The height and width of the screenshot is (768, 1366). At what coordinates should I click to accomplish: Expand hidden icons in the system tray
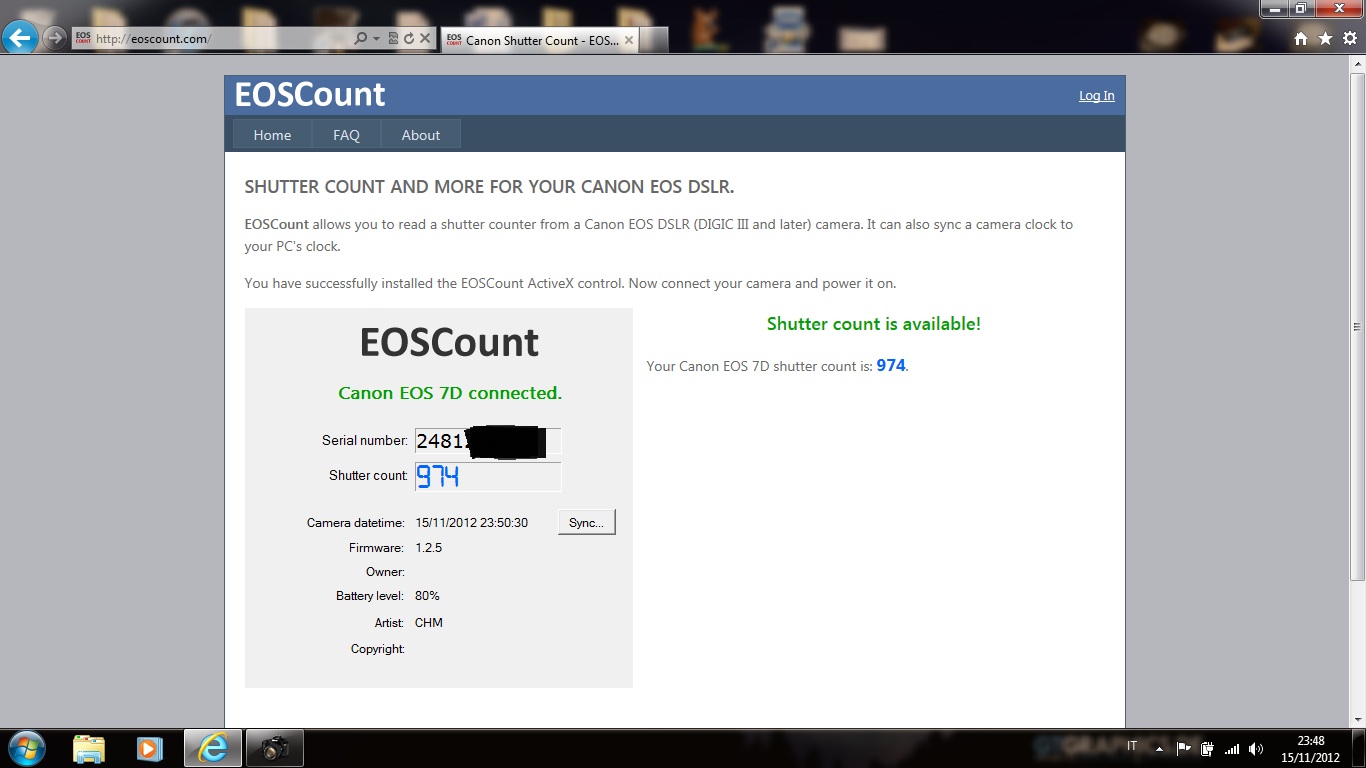tap(1159, 749)
